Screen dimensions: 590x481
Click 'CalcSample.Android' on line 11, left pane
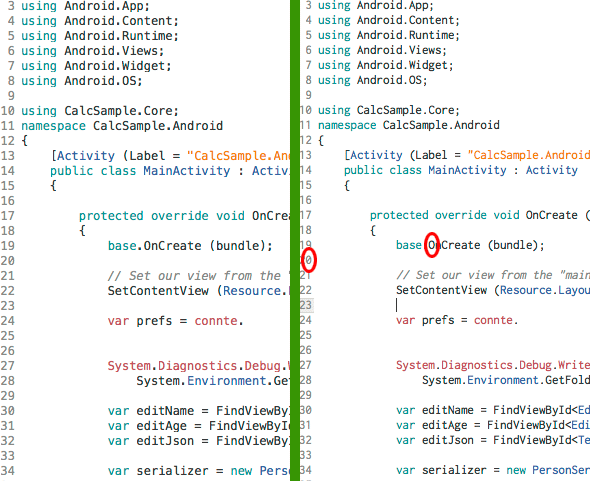(x=158, y=126)
